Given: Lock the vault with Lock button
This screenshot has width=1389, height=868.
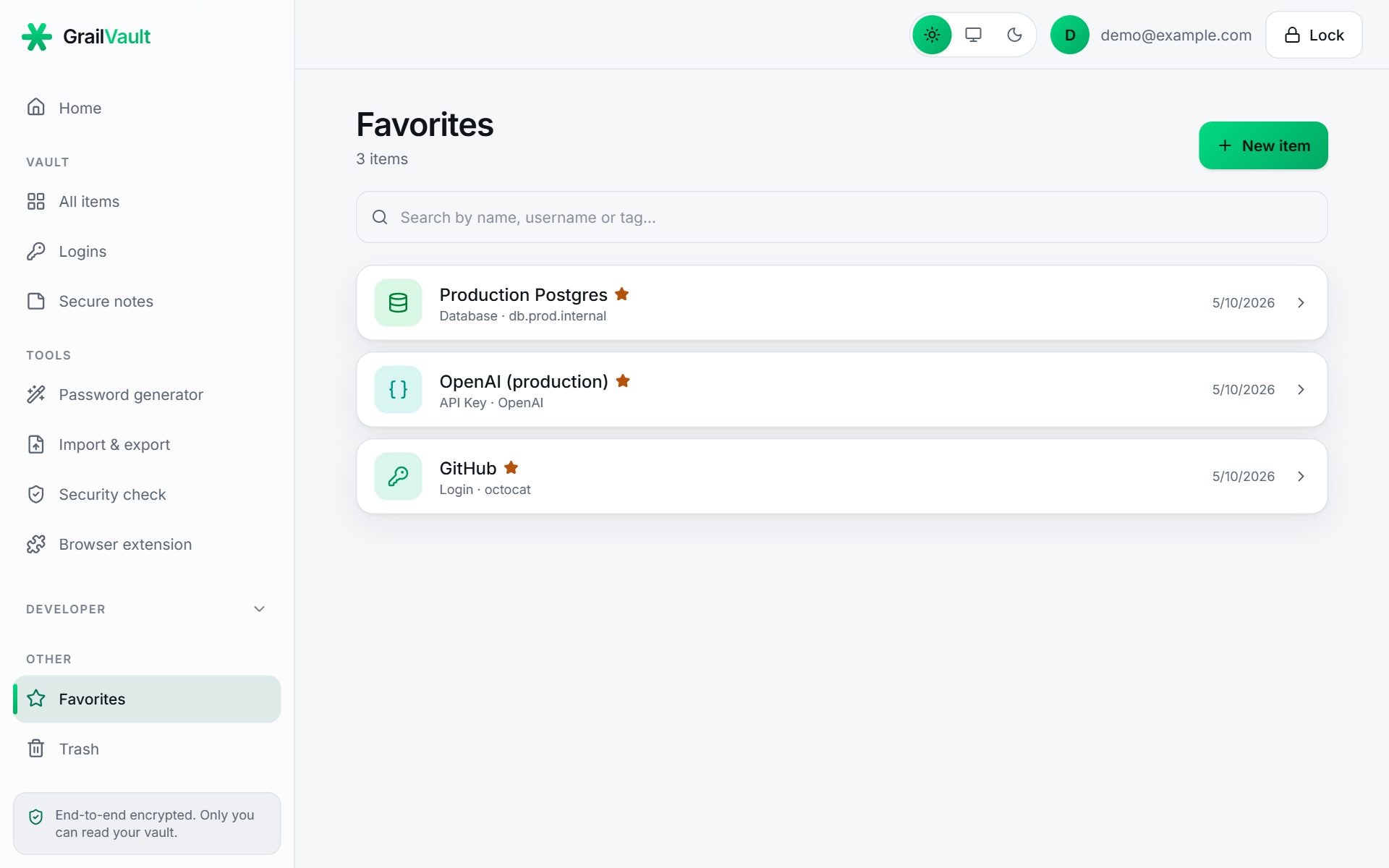Looking at the screenshot, I should point(1314,35).
